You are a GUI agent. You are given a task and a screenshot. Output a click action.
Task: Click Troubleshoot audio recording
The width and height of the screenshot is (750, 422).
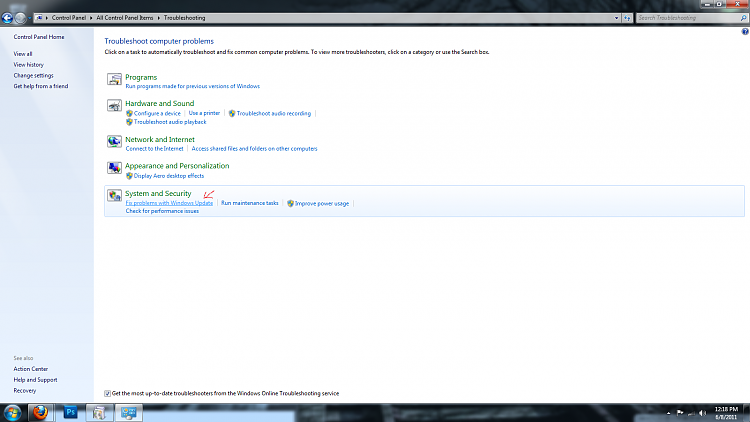click(274, 113)
